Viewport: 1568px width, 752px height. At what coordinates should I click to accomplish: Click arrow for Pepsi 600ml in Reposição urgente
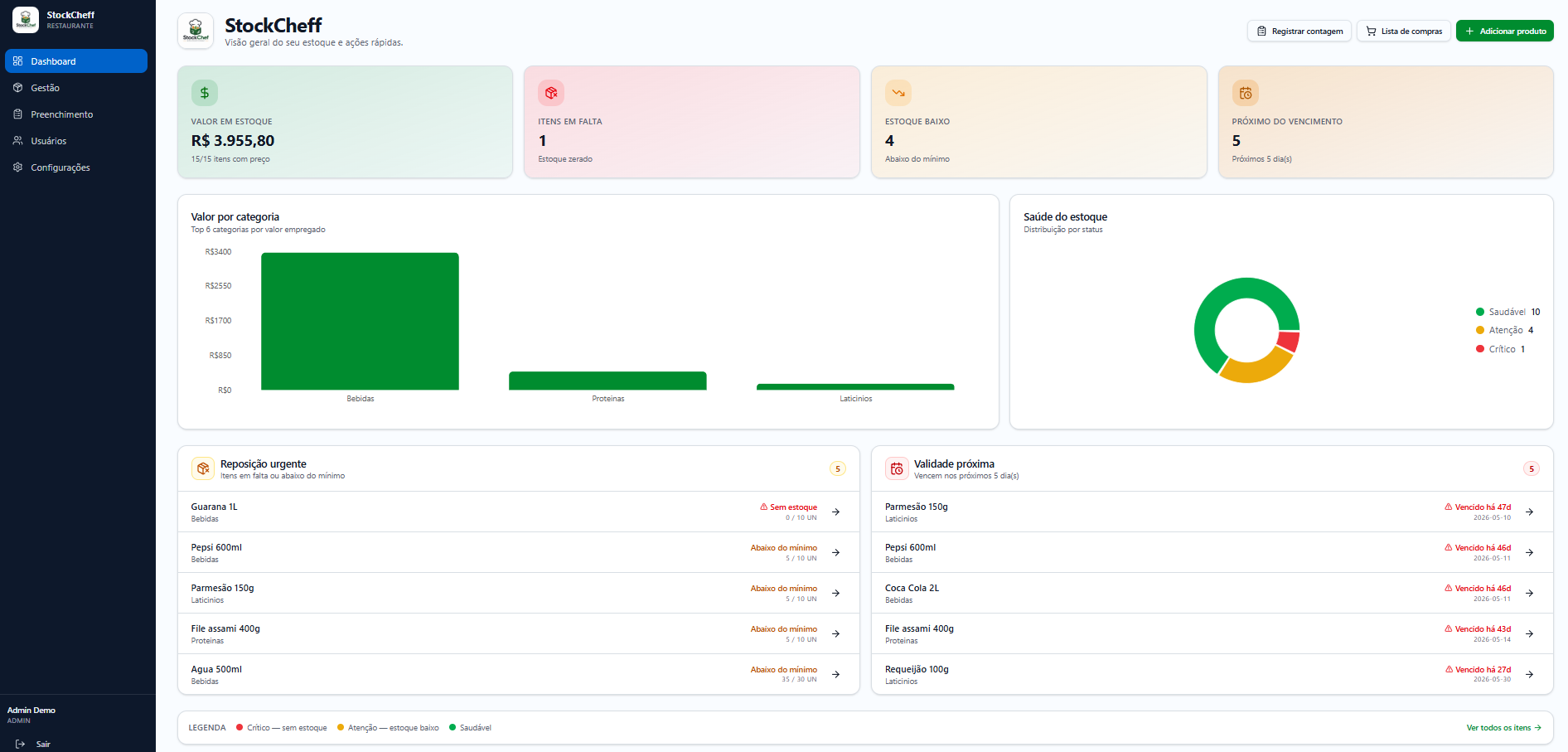pyautogui.click(x=836, y=552)
